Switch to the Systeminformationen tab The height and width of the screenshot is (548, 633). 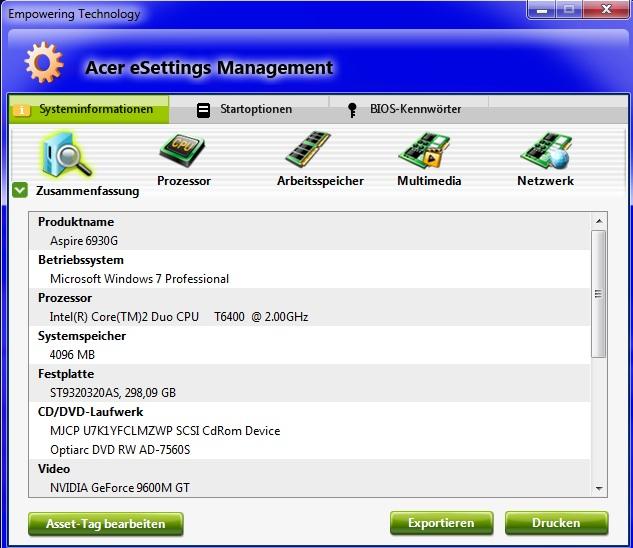89,109
